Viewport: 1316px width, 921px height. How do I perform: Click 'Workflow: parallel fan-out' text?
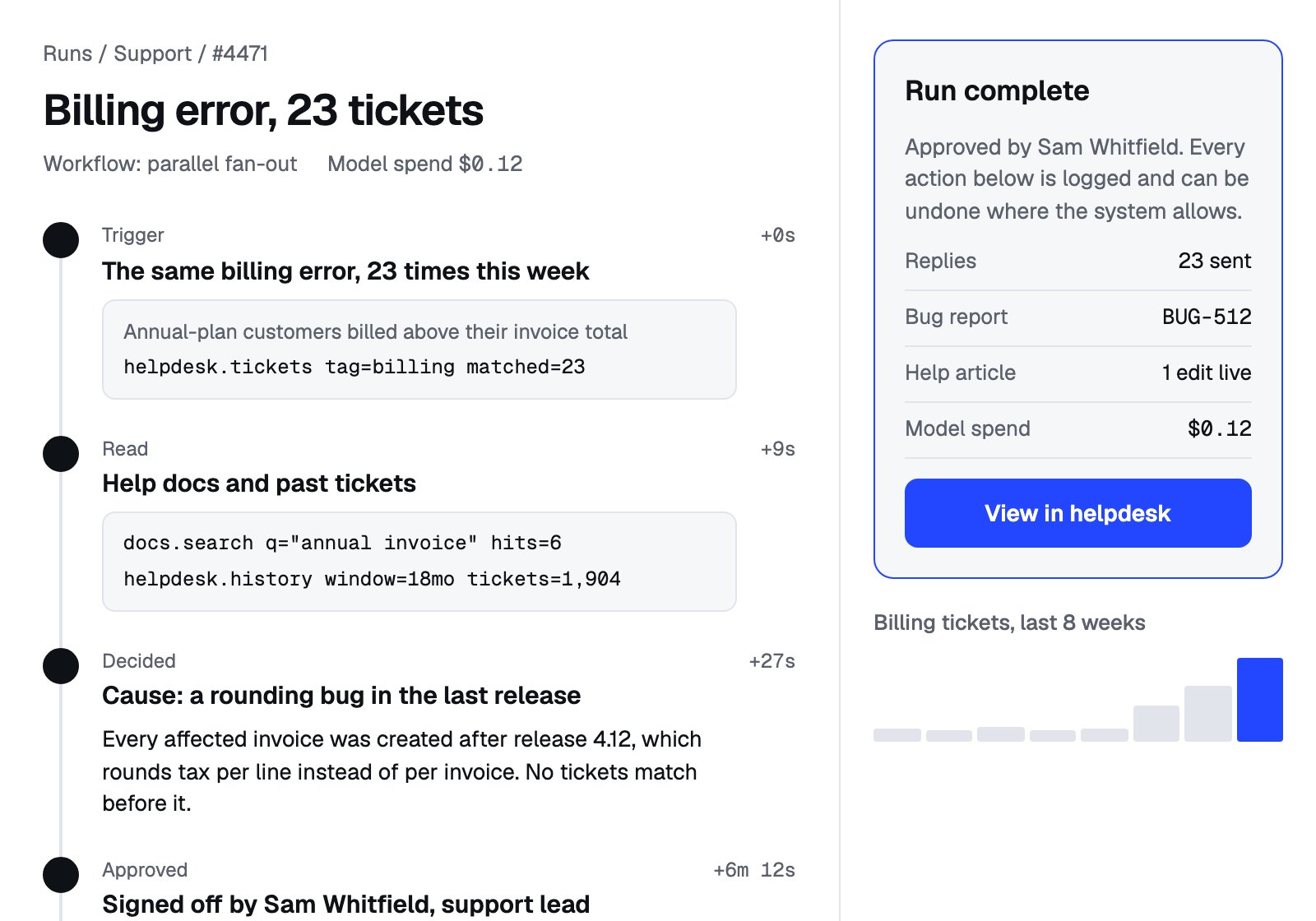170,164
